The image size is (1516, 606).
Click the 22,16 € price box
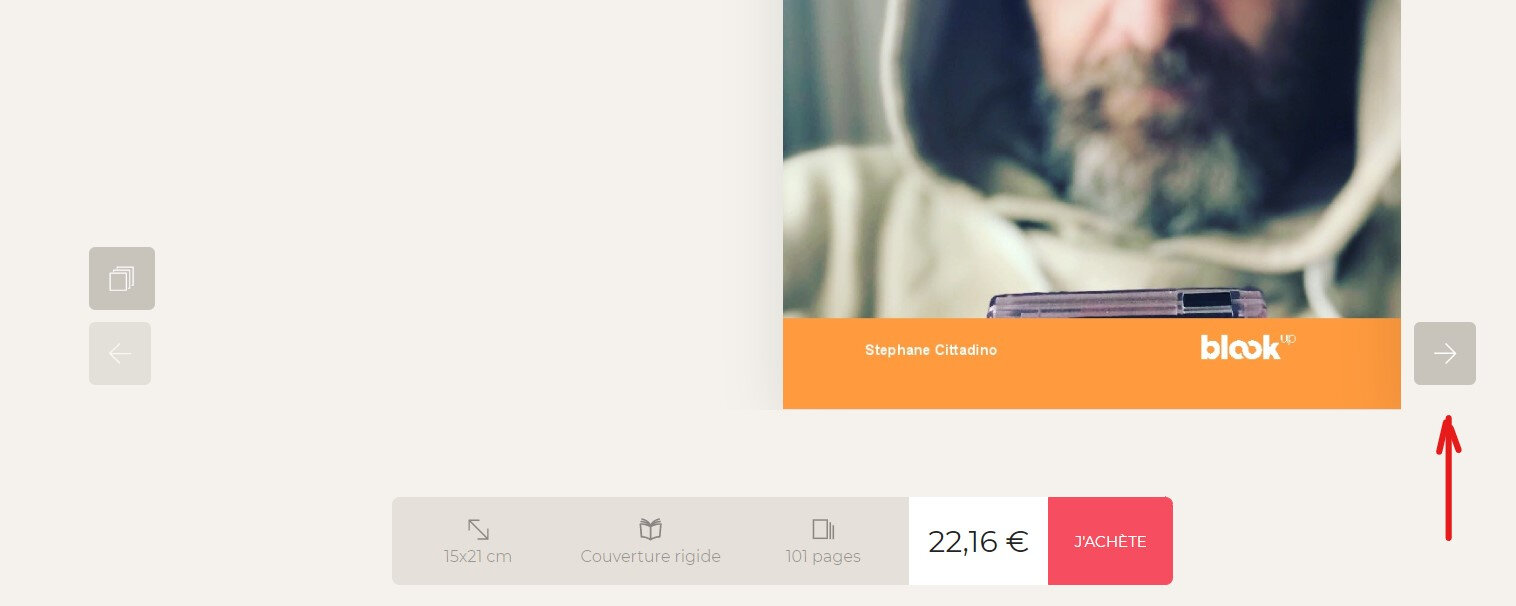coord(978,541)
